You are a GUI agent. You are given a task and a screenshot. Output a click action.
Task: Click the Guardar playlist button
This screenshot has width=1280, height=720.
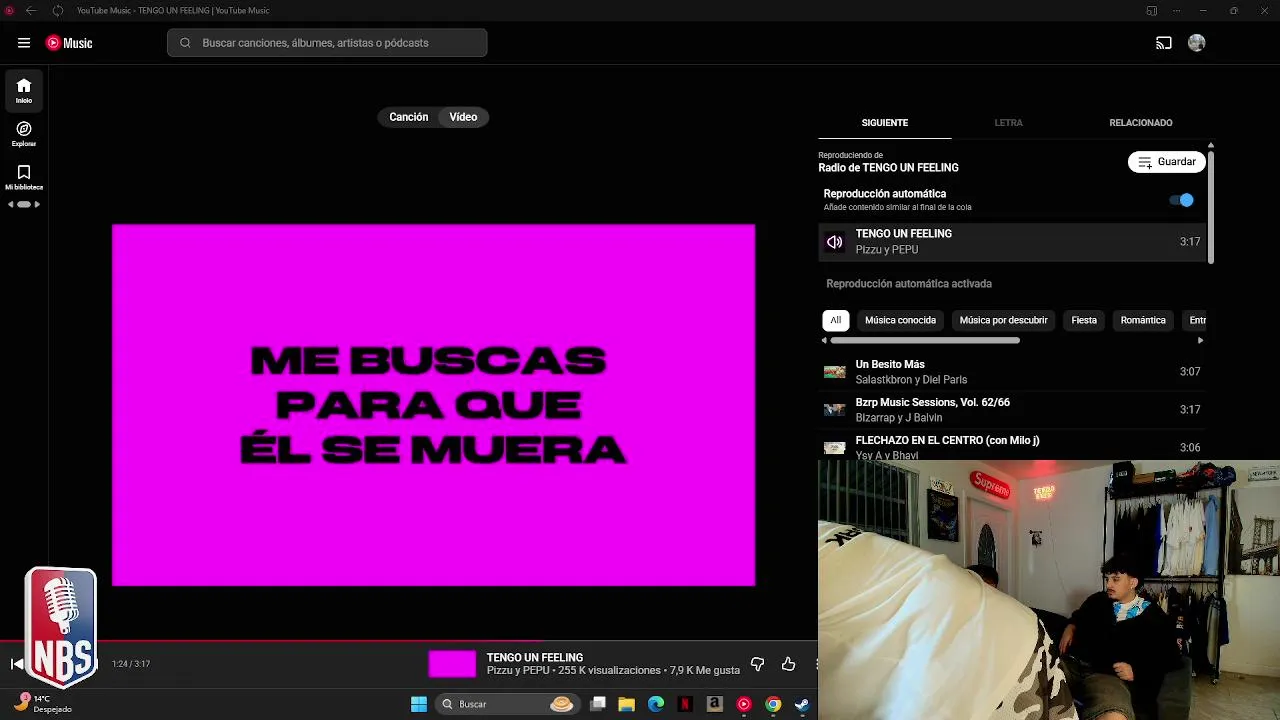coord(1167,162)
